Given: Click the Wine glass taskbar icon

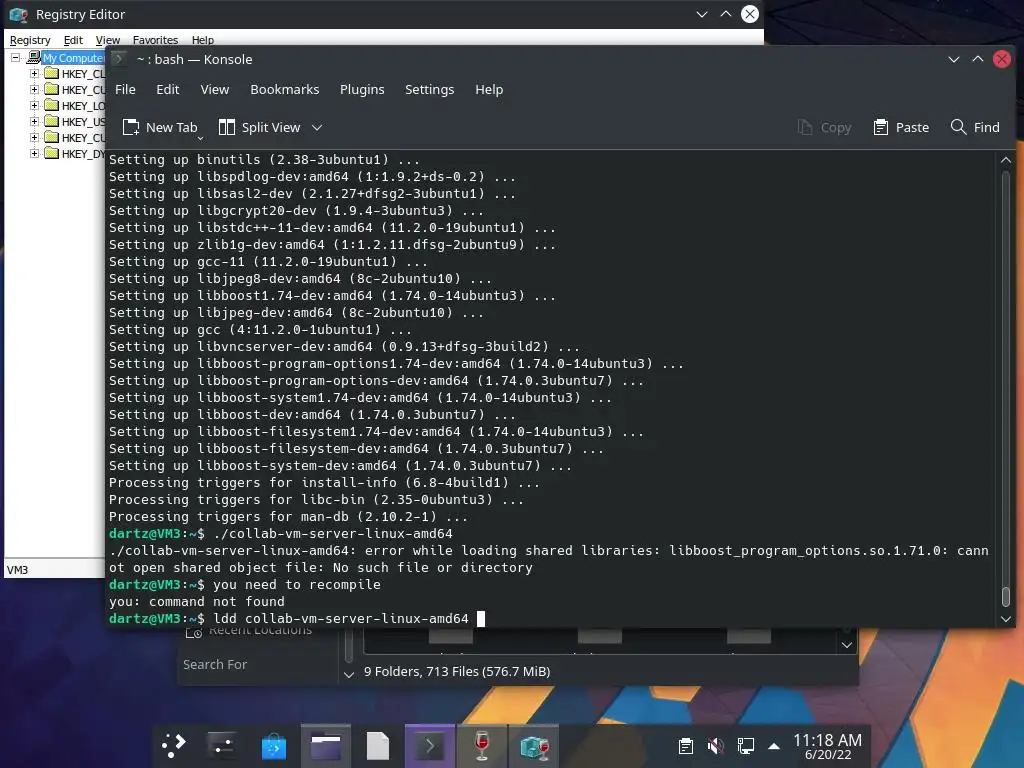Looking at the screenshot, I should tap(482, 745).
